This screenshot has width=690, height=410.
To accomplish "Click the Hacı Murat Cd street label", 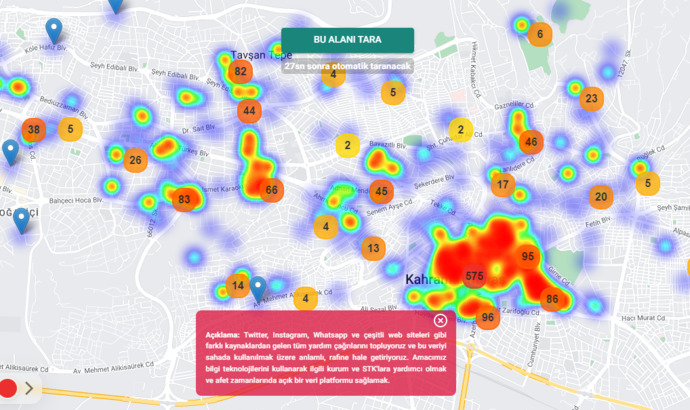I will (x=643, y=318).
